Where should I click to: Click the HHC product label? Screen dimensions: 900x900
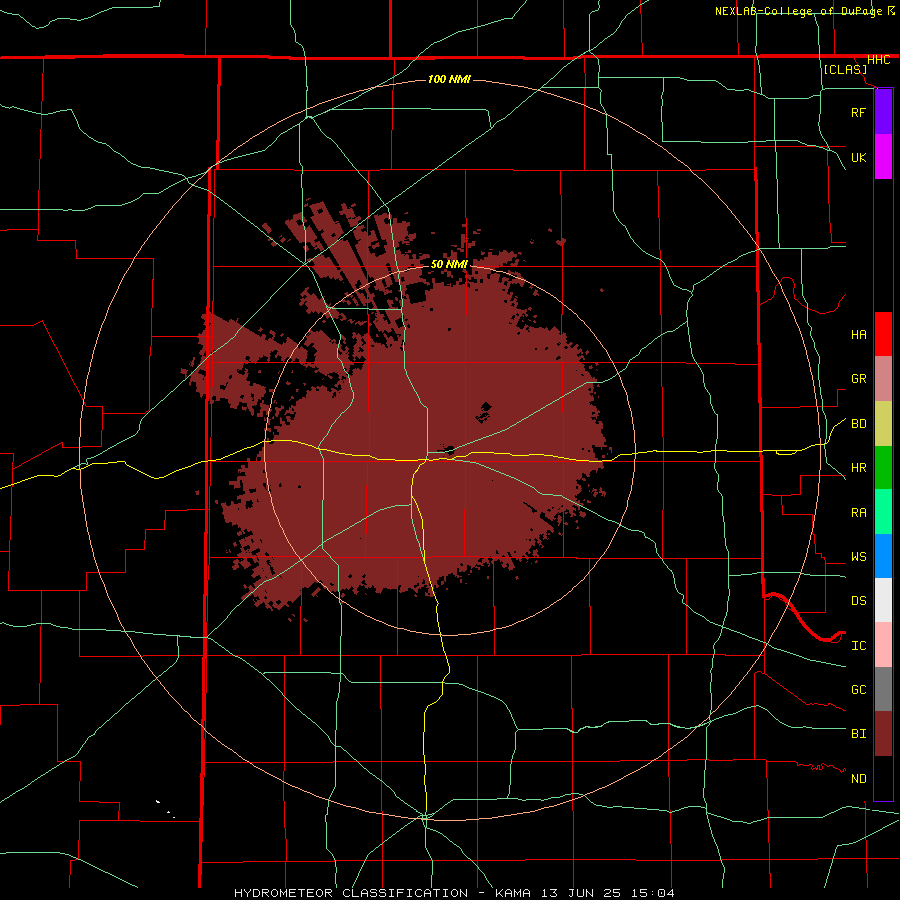tap(878, 60)
